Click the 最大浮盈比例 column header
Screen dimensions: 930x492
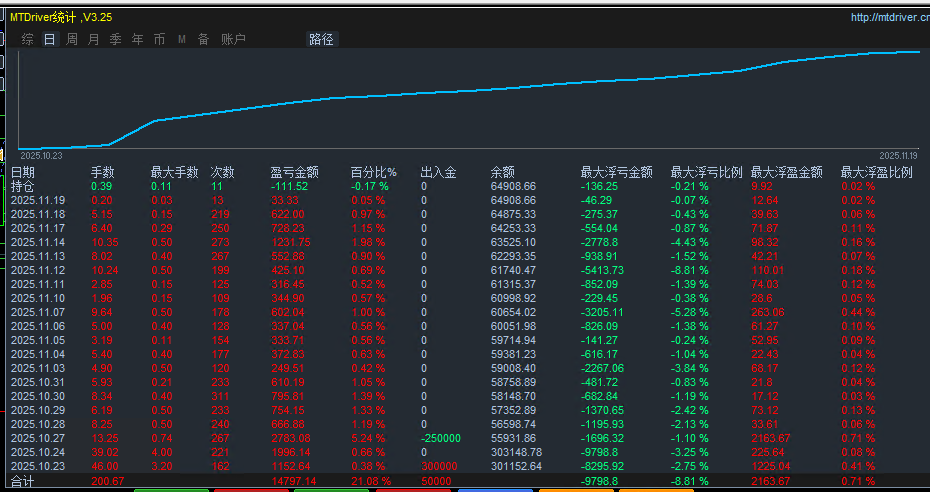pyautogui.click(x=877, y=172)
